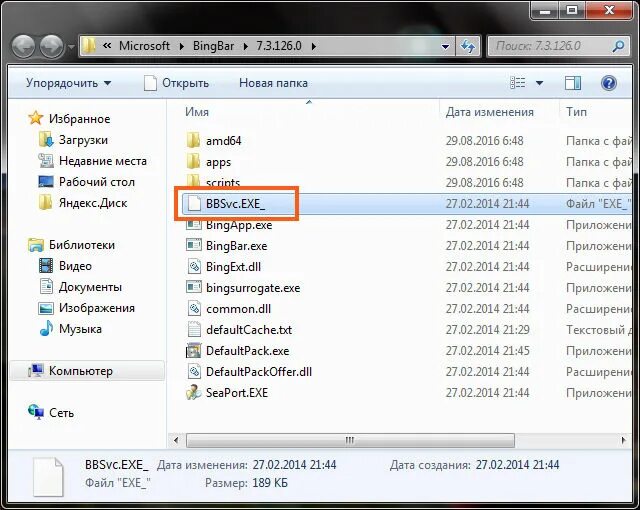Select the SeaPort.EXE application icon
This screenshot has height=510, width=640.
pos(193,393)
